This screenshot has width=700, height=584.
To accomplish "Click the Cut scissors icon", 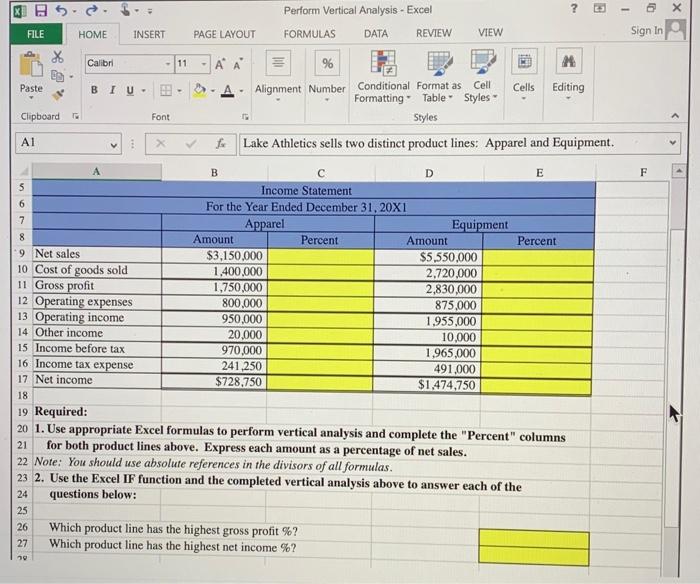I will pos(58,57).
